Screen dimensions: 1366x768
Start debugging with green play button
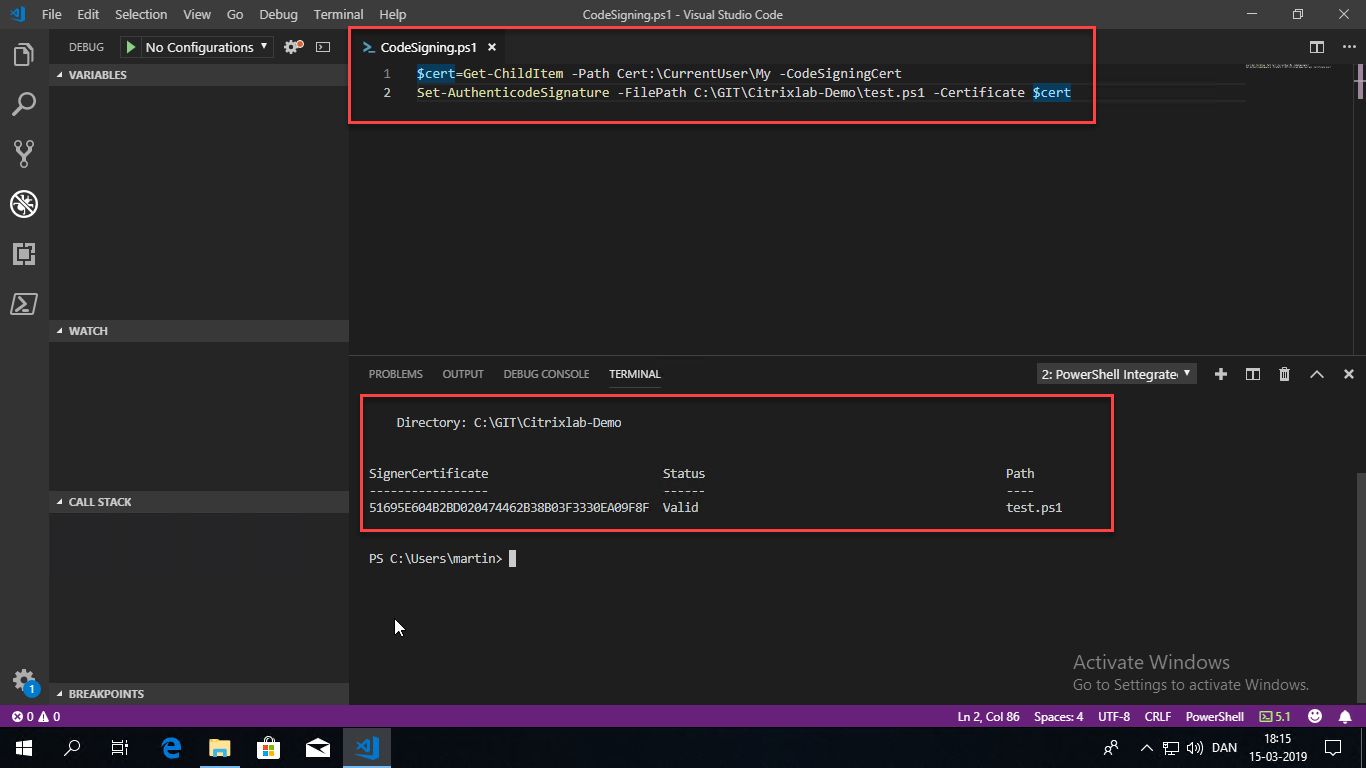click(131, 47)
